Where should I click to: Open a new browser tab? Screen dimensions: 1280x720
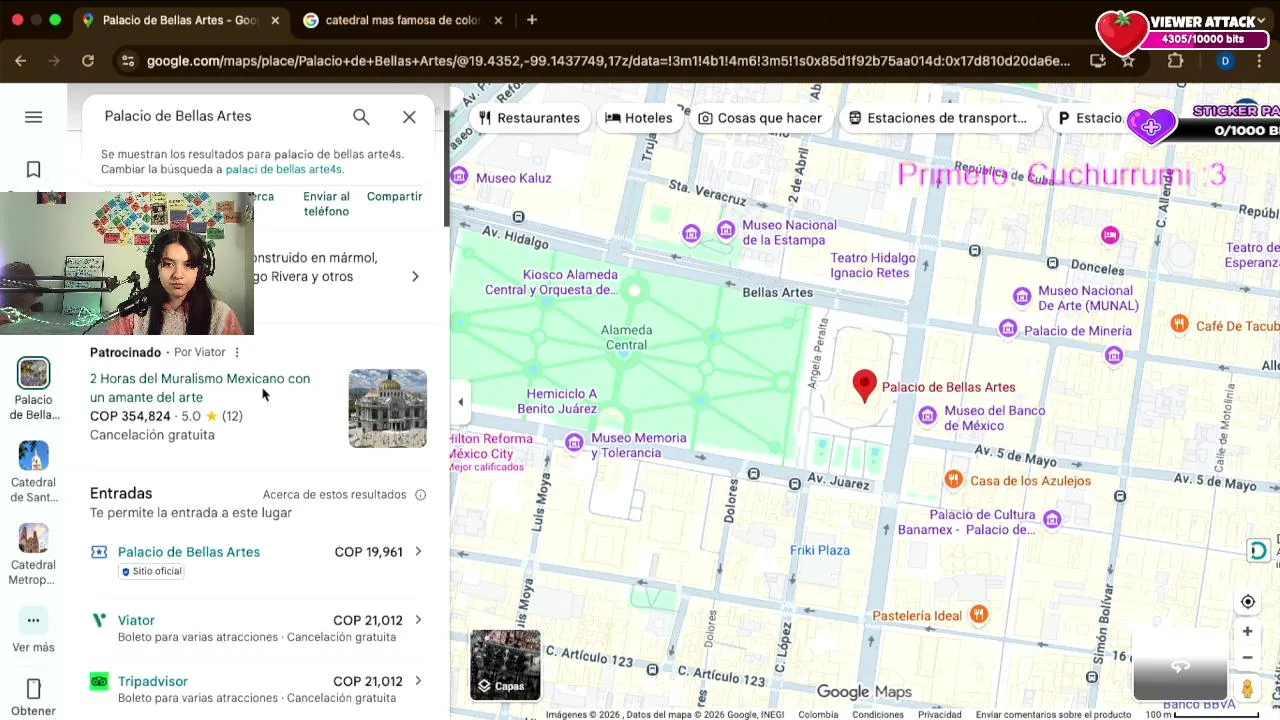[531, 20]
